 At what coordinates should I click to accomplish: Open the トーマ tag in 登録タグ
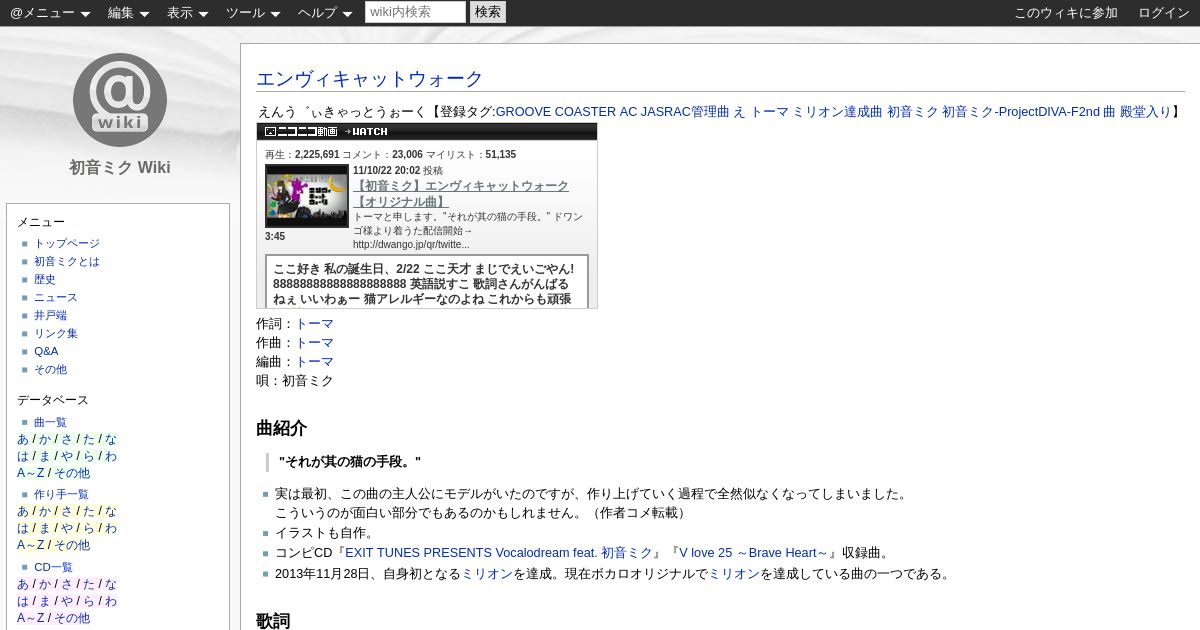pos(769,112)
